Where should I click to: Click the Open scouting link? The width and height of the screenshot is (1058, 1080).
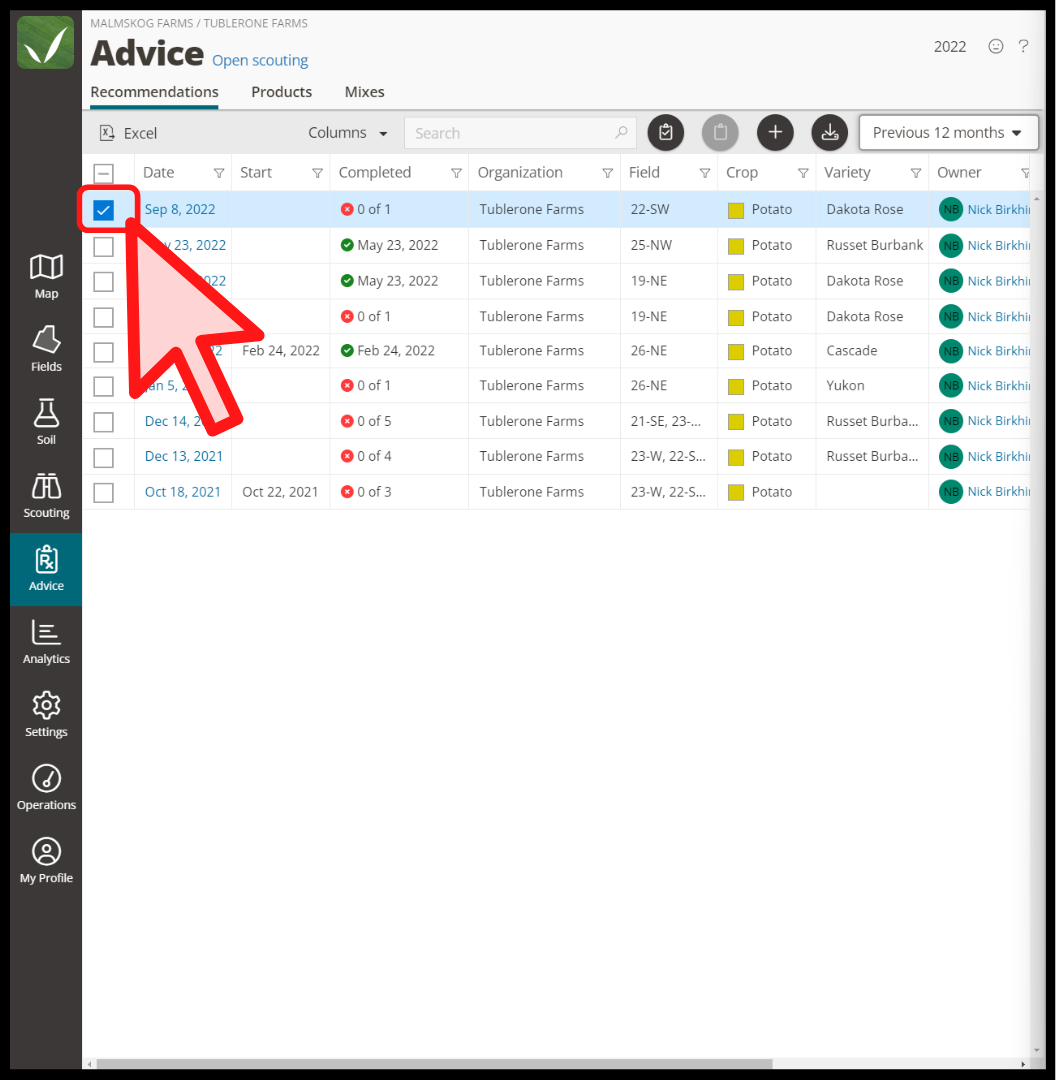pos(260,61)
